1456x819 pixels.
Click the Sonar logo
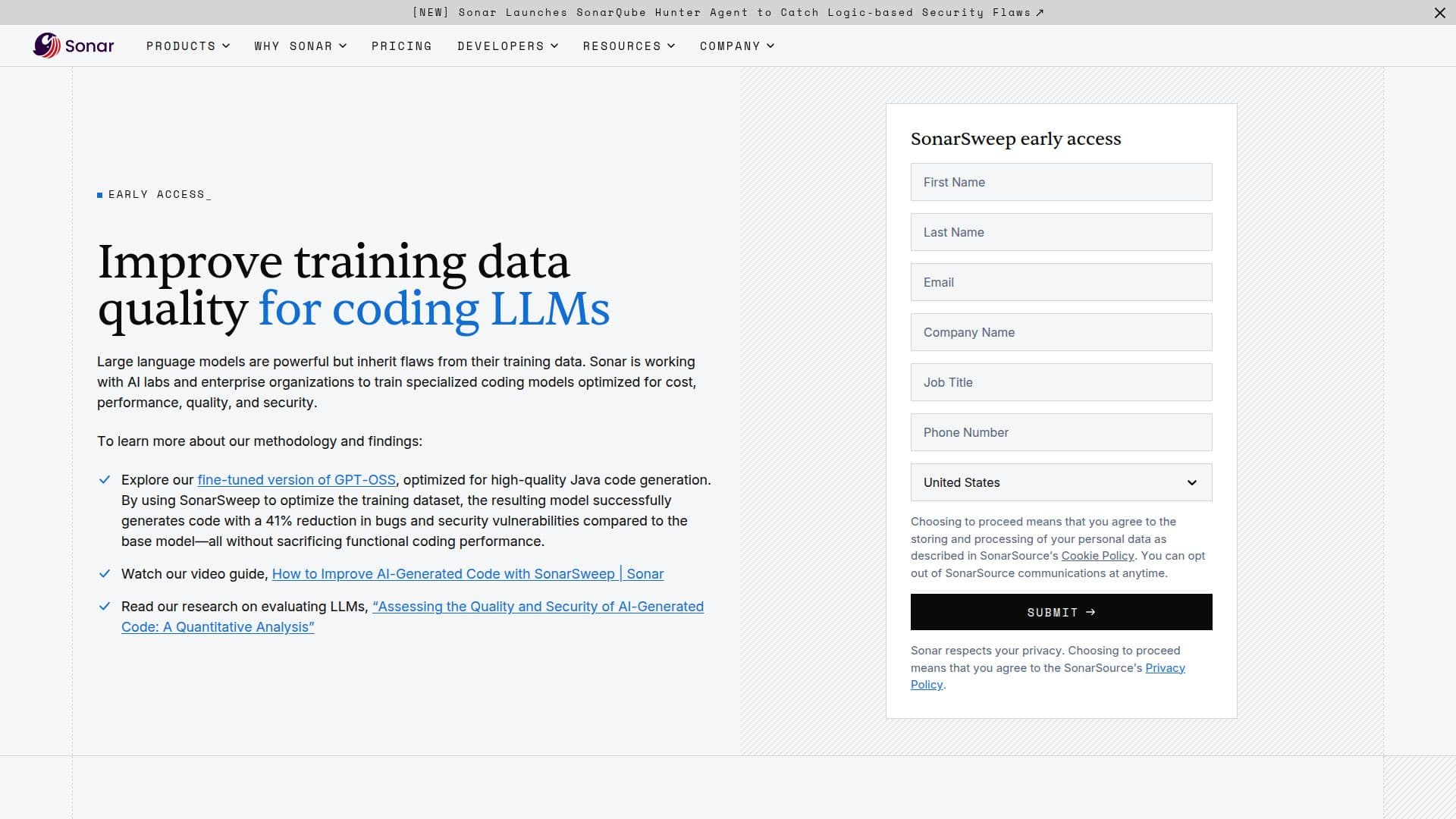[74, 45]
